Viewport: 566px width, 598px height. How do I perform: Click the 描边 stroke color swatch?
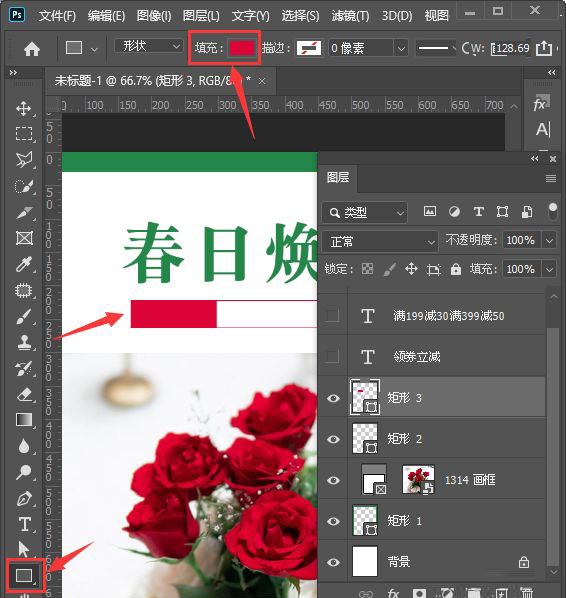309,48
